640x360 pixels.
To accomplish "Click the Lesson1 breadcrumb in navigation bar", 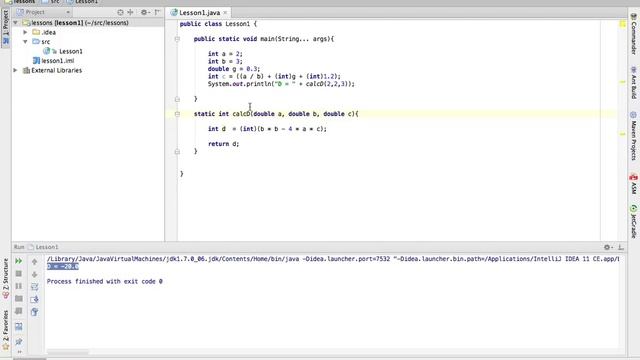I will pos(83,2).
